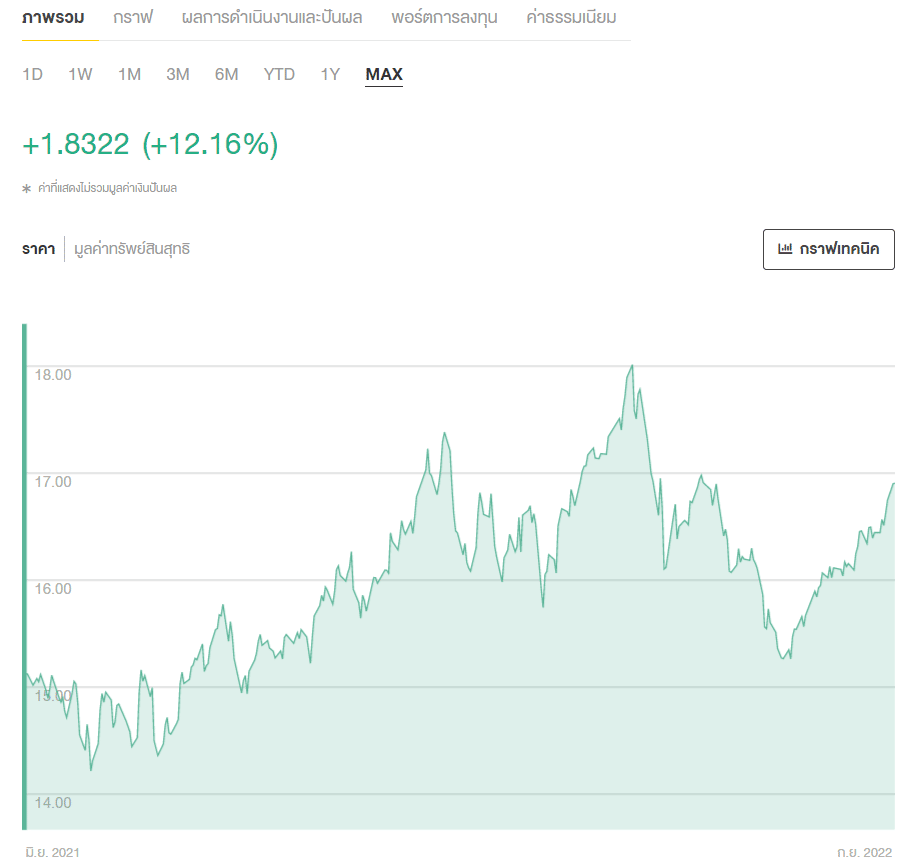Switch to the กราฟ tab

(133, 18)
